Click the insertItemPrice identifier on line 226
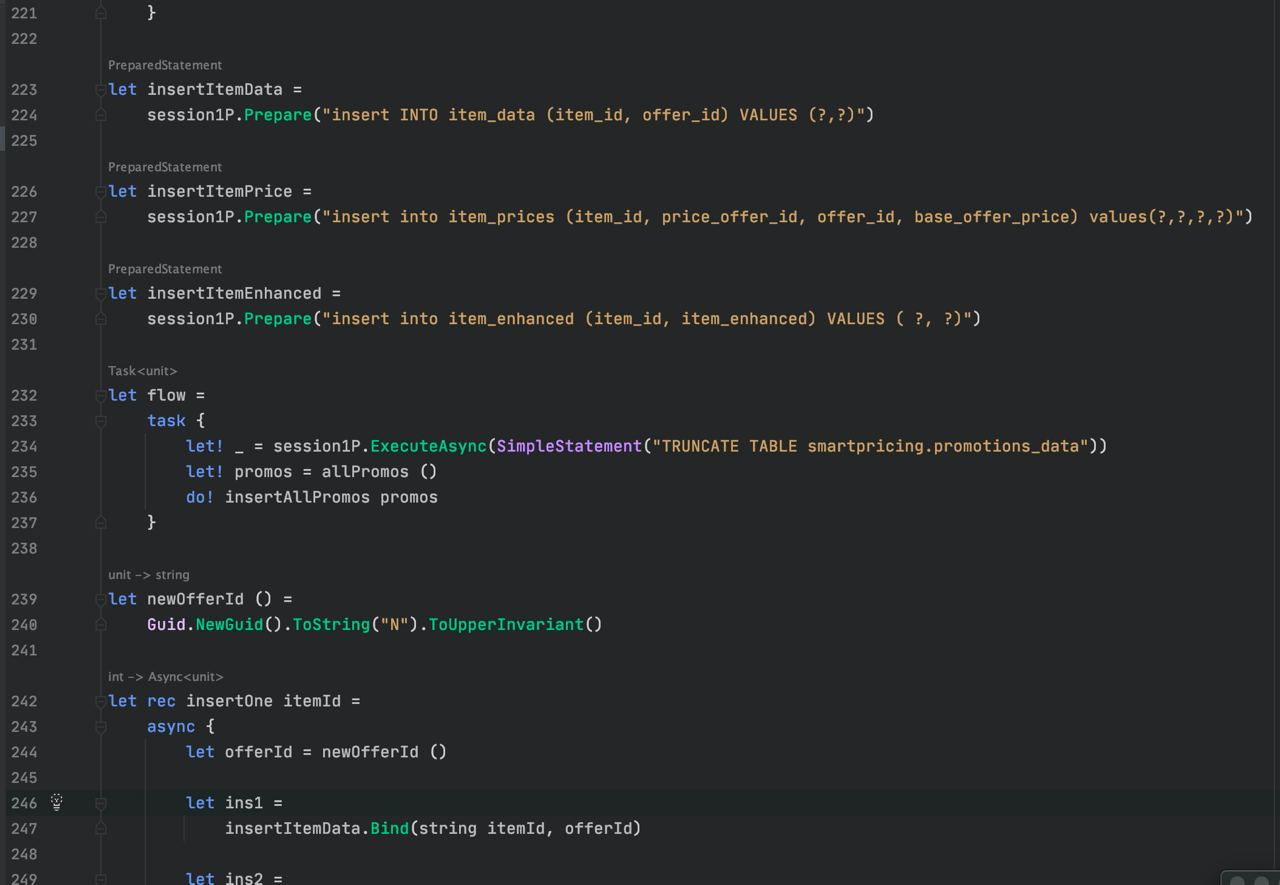Viewport: 1280px width, 885px height. 220,192
